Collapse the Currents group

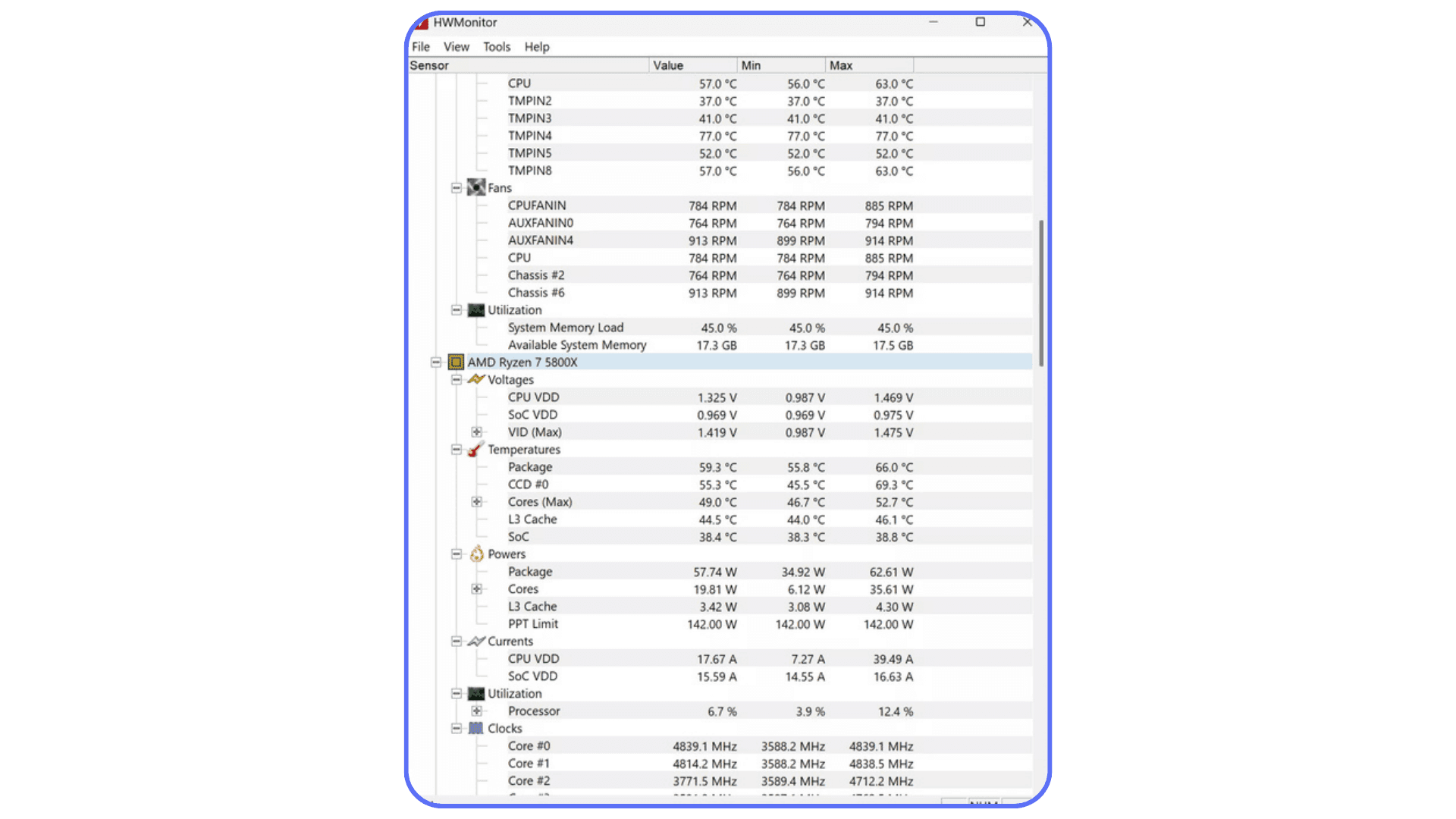tap(456, 642)
